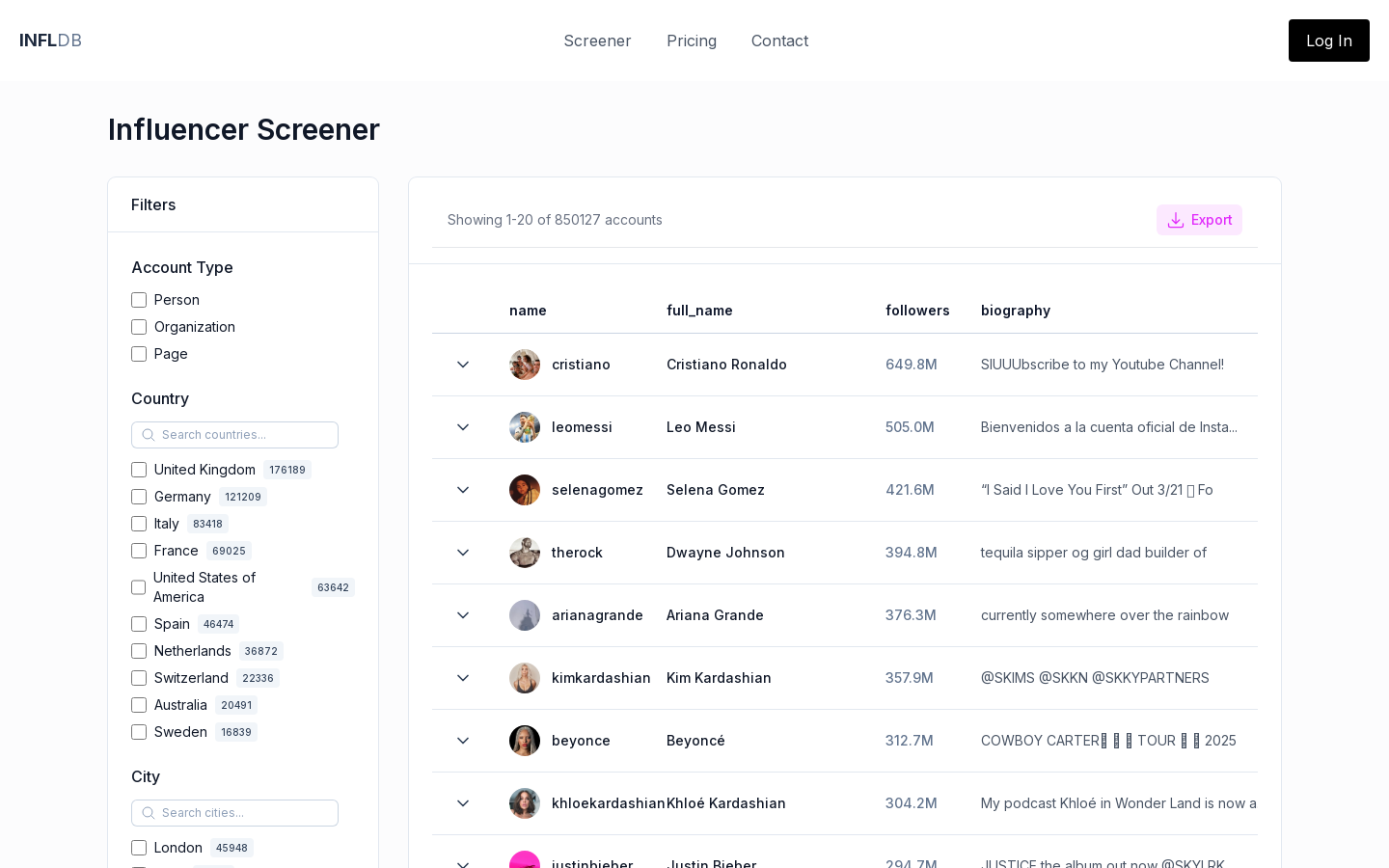
Task: Open the Contact nav item
Action: (x=779, y=41)
